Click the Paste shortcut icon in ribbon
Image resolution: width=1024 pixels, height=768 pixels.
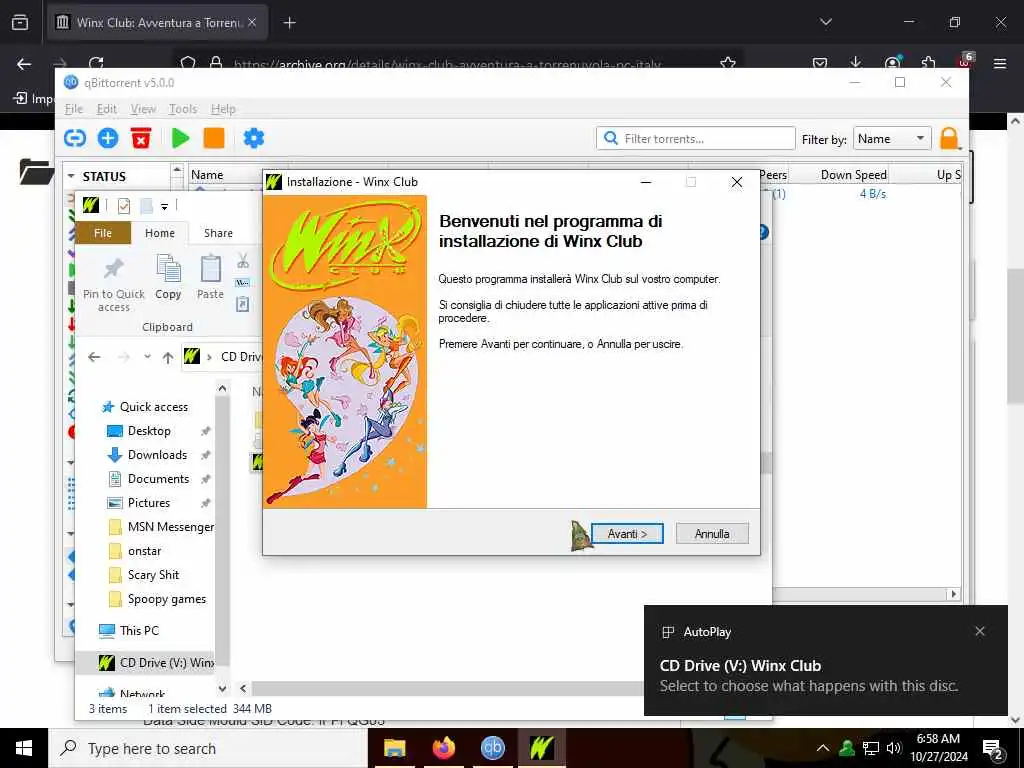243,304
